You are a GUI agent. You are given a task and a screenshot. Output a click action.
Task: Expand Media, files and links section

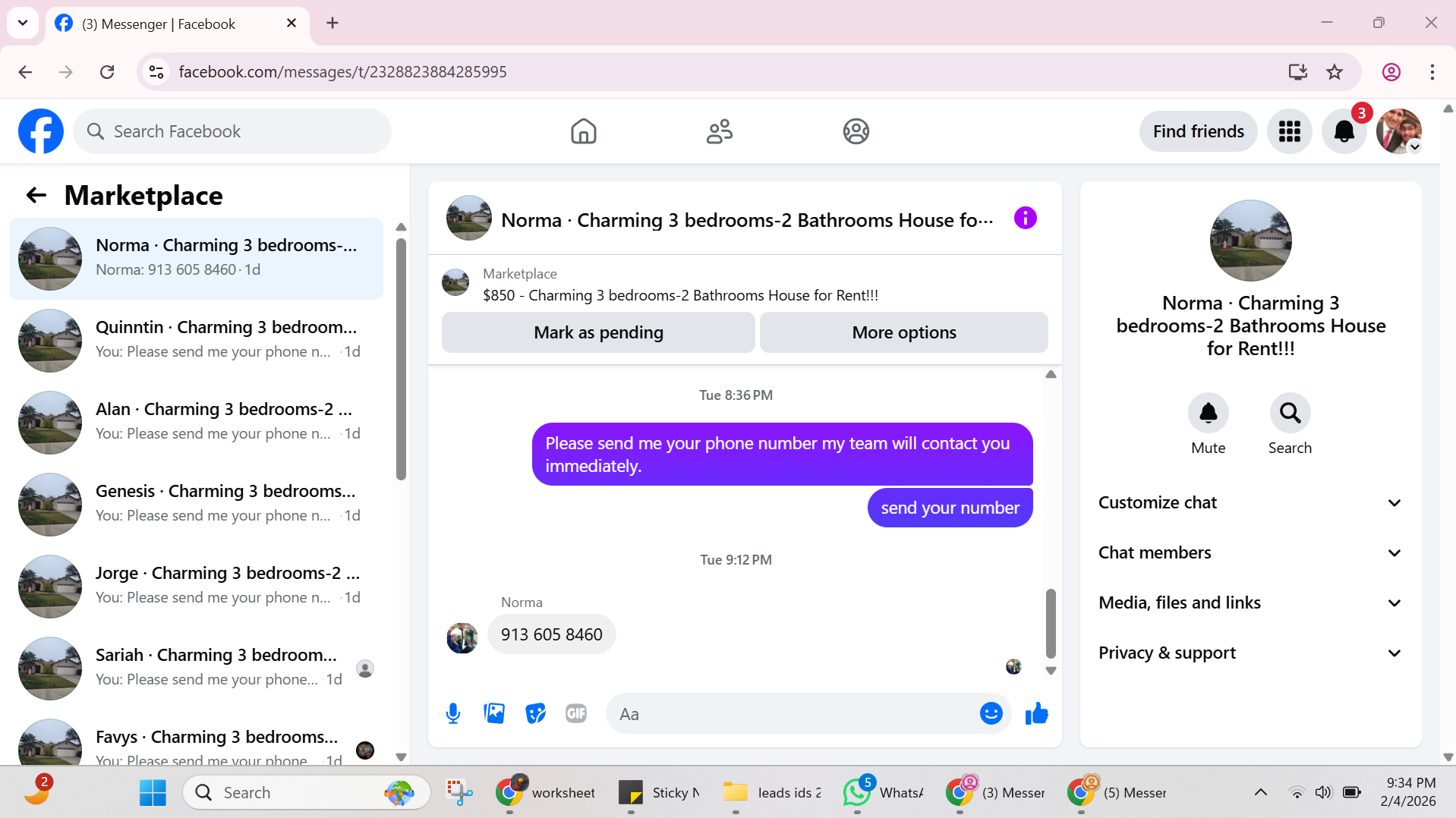coord(1250,602)
